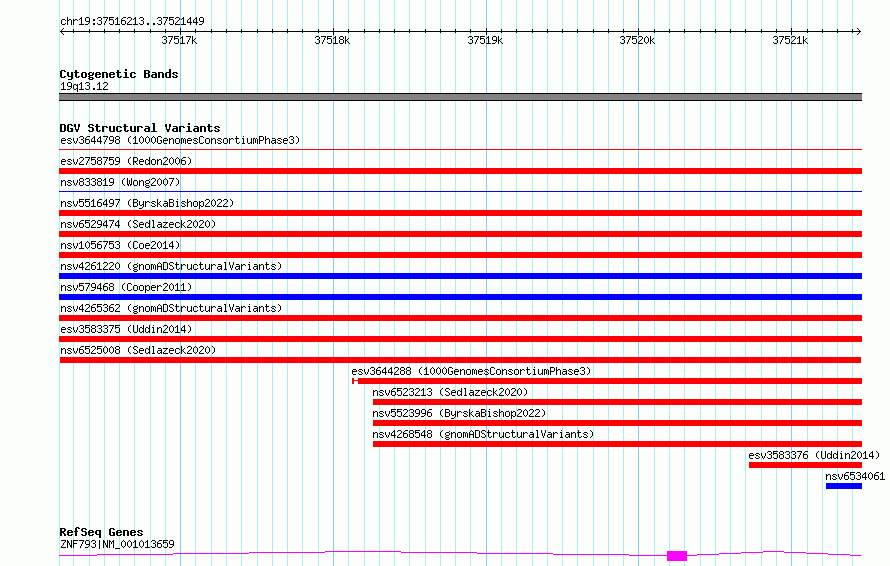Click the DGV Structural Variants track title
This screenshot has width=890, height=566.
click(x=140, y=128)
